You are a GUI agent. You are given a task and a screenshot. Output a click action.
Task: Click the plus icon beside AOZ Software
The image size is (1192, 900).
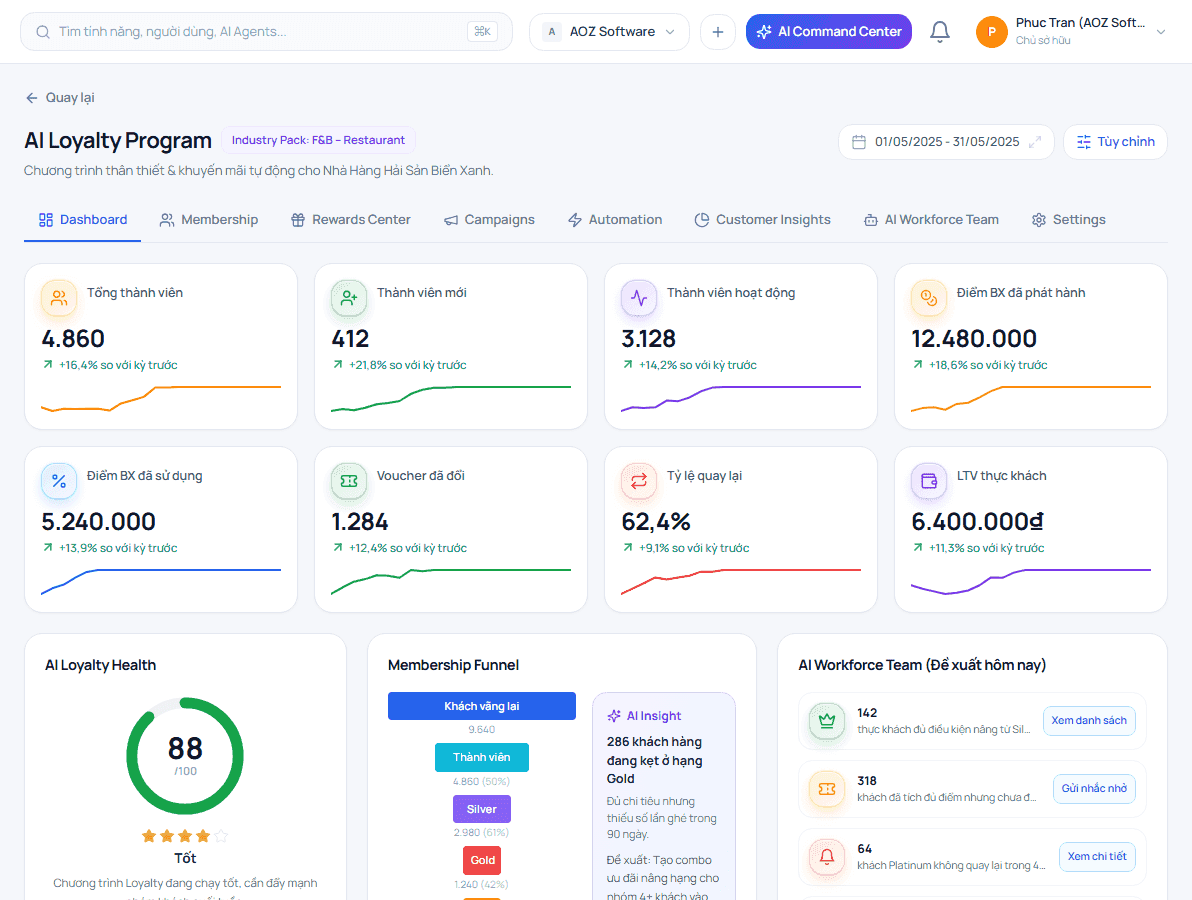[x=718, y=32]
